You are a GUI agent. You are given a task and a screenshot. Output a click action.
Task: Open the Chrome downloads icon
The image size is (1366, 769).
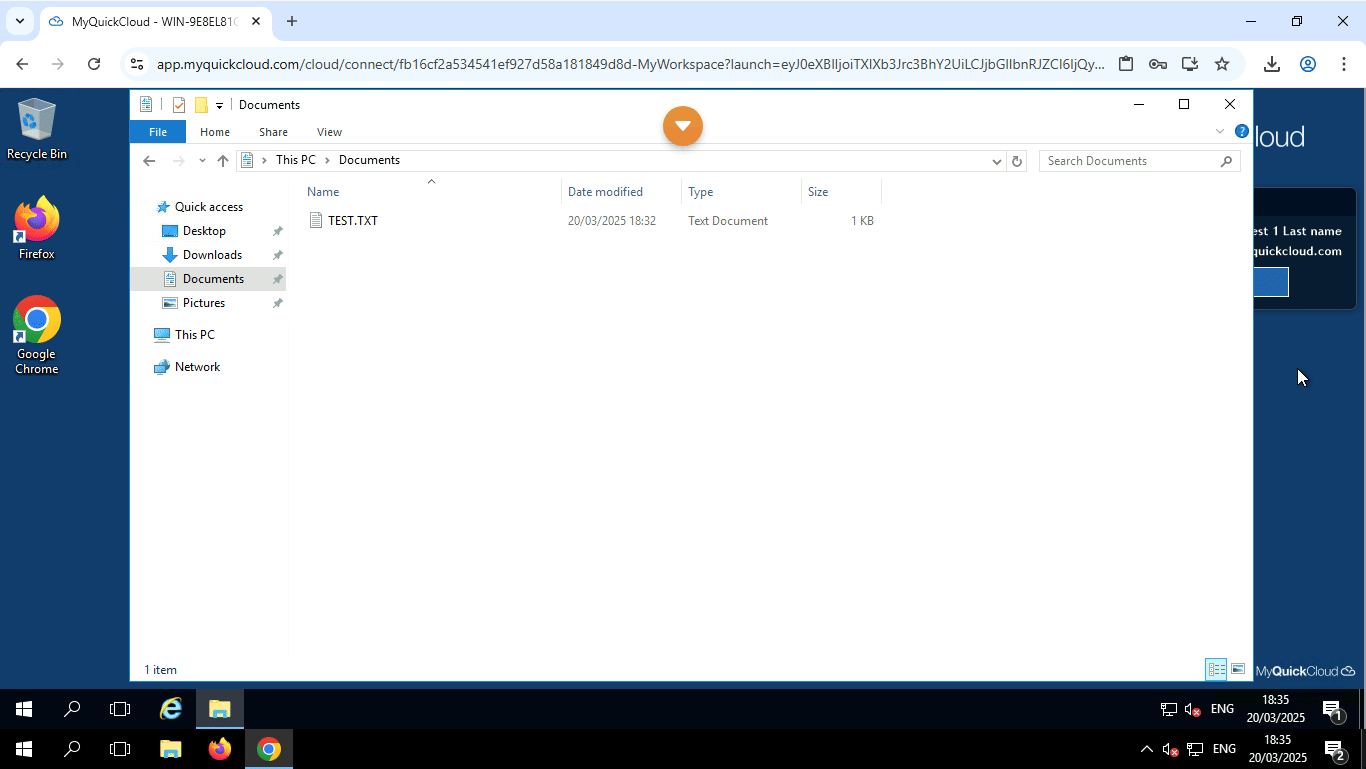1272,64
